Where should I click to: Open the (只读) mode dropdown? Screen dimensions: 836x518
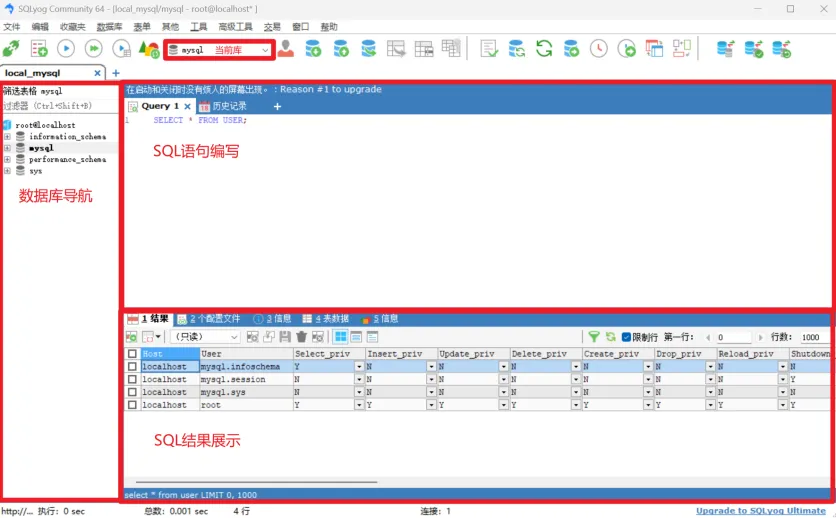click(x=205, y=337)
